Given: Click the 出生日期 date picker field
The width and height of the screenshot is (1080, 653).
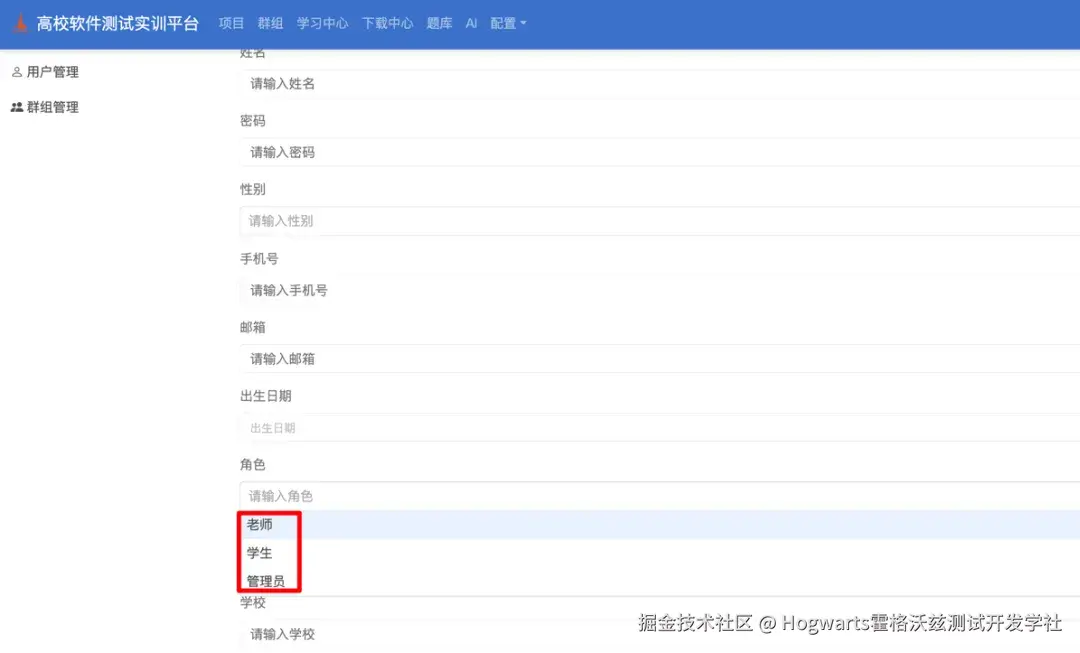Looking at the screenshot, I should pyautogui.click(x=400, y=427).
